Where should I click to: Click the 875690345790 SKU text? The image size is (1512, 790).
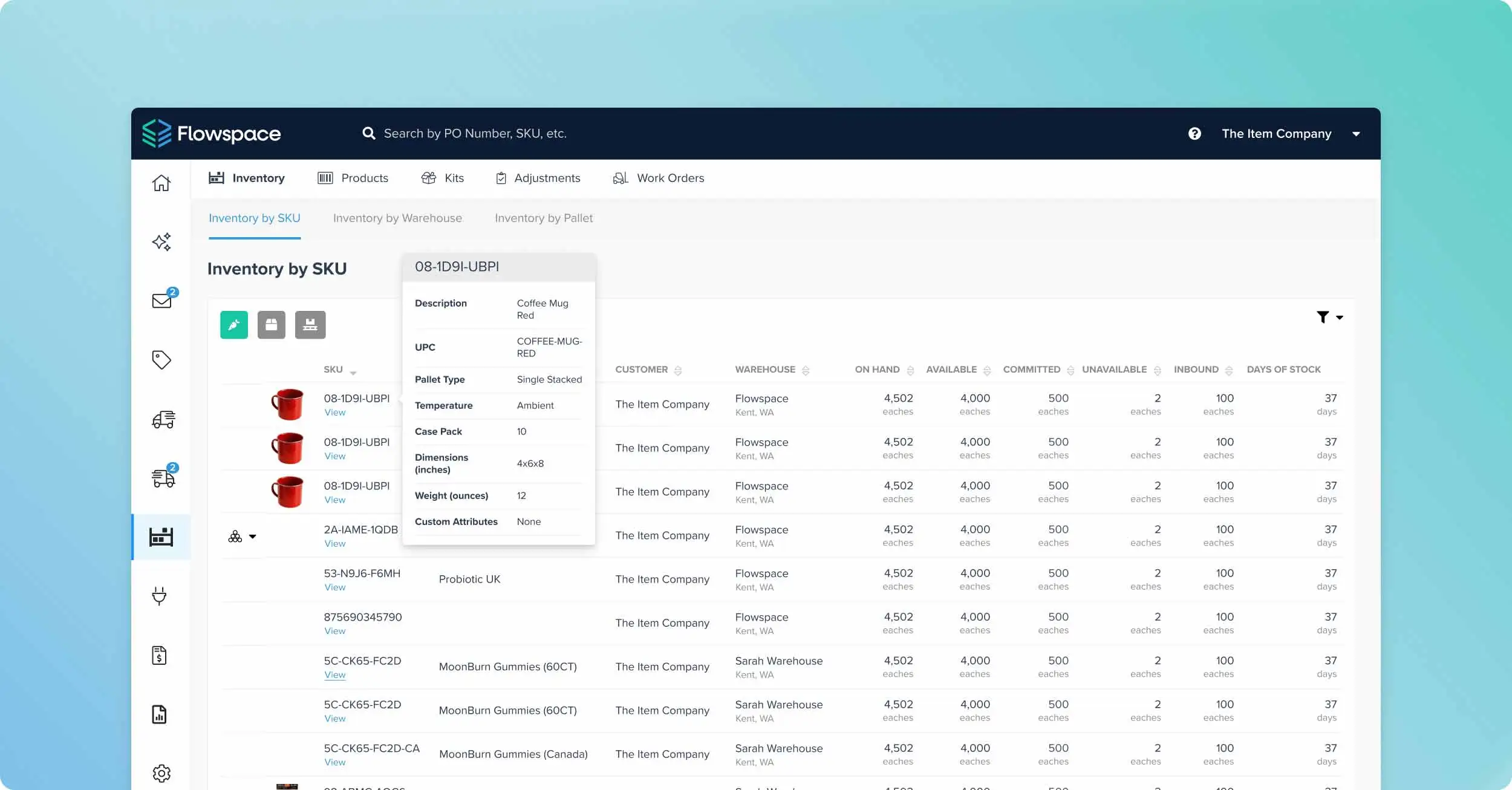click(x=362, y=617)
